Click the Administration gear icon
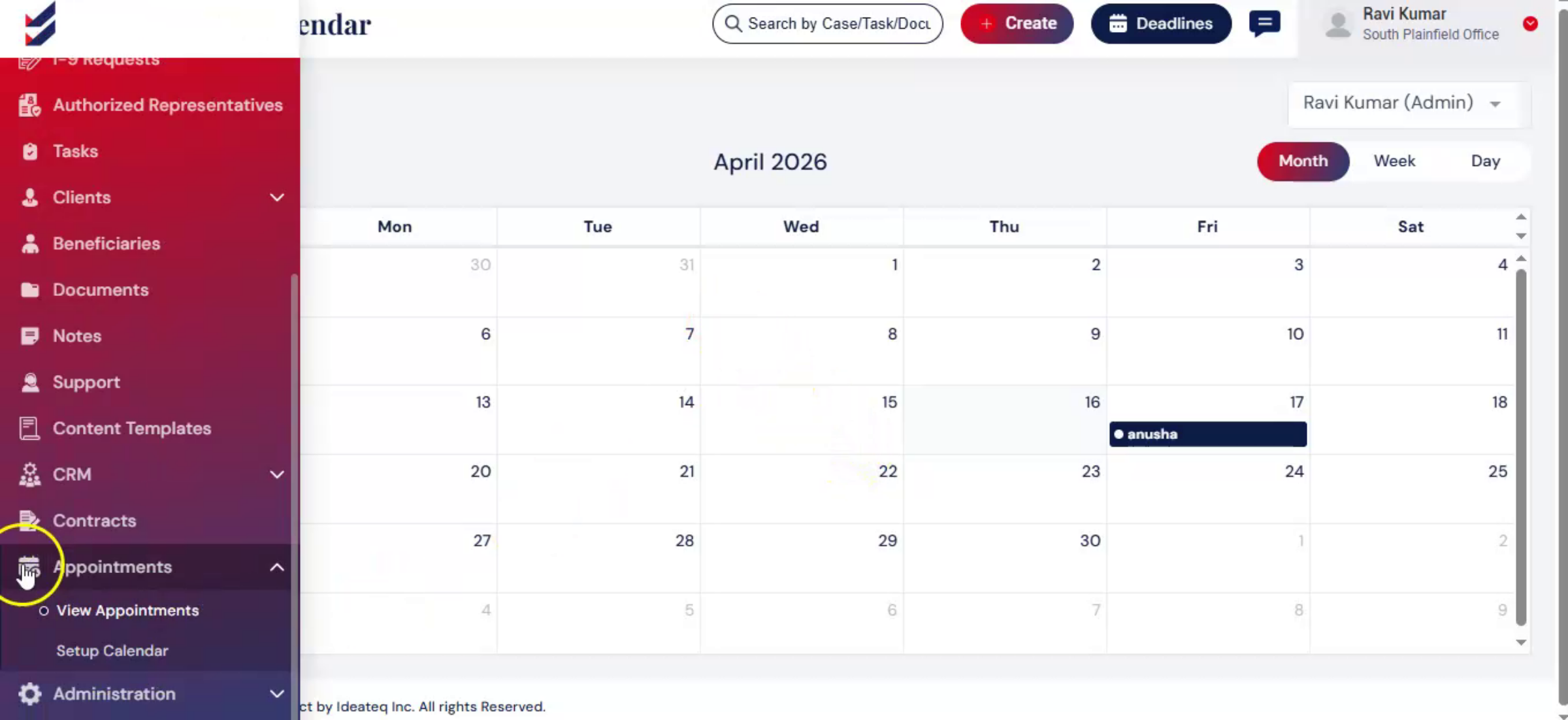1568x720 pixels. coord(29,694)
